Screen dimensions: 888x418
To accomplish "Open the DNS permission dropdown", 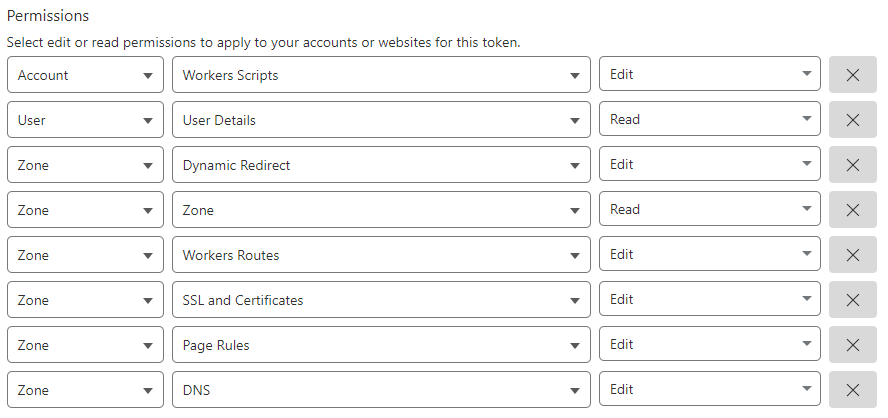I will point(381,390).
